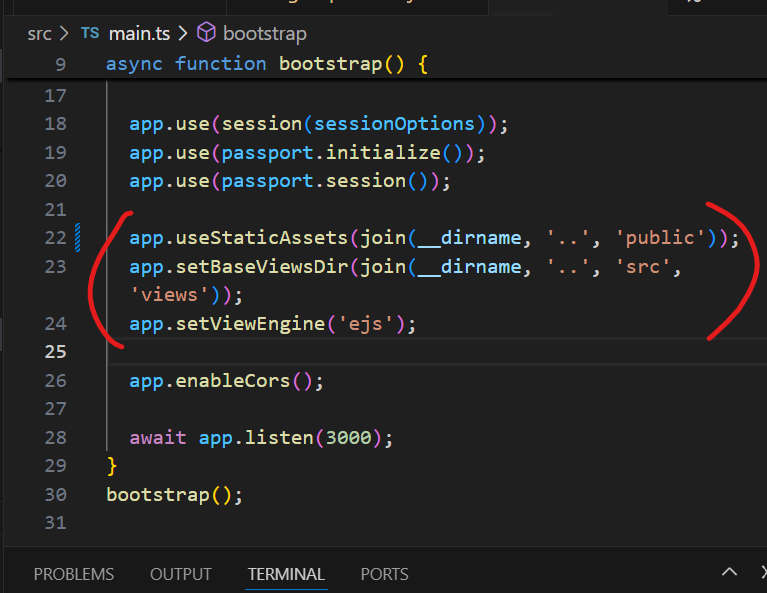Click the 'public' string literal
This screenshot has width=767, height=593.
[x=660, y=238]
